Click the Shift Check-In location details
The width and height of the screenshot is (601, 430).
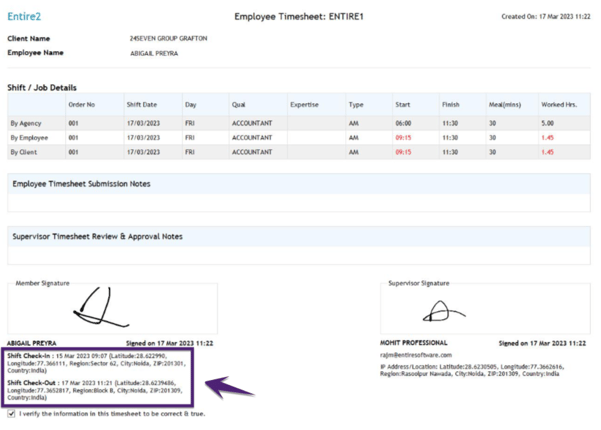pos(98,360)
